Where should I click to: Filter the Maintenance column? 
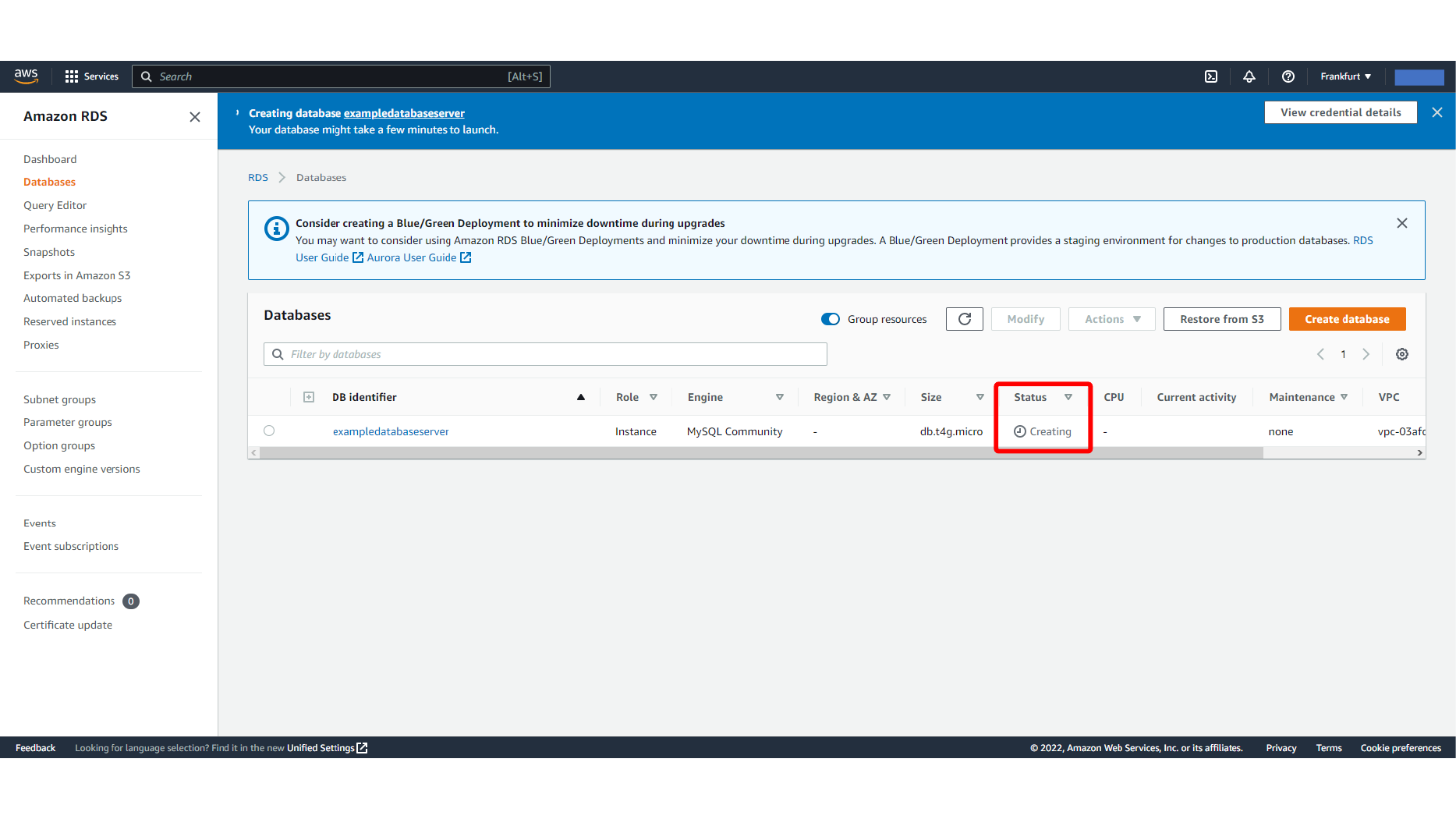click(x=1344, y=397)
